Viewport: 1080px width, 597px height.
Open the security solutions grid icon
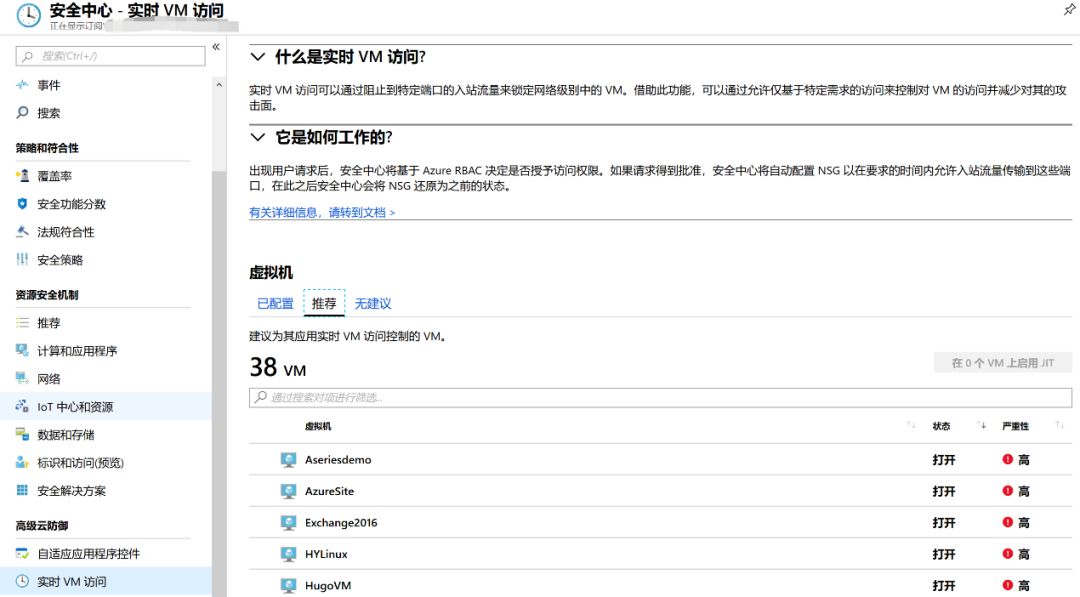point(23,491)
